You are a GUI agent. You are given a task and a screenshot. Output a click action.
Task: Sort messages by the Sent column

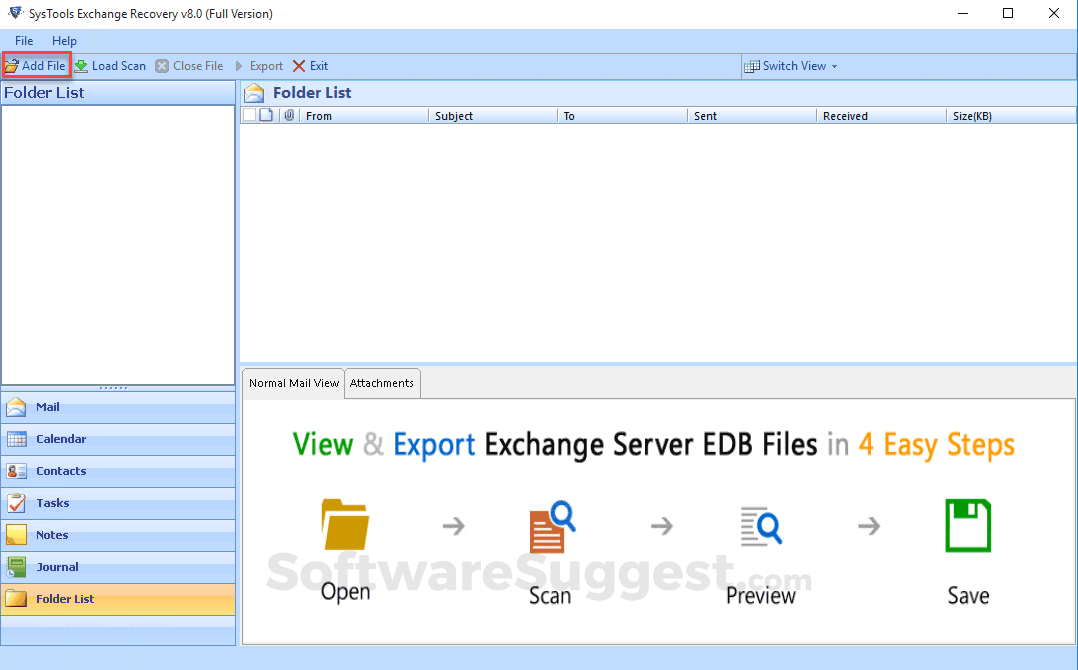[752, 115]
